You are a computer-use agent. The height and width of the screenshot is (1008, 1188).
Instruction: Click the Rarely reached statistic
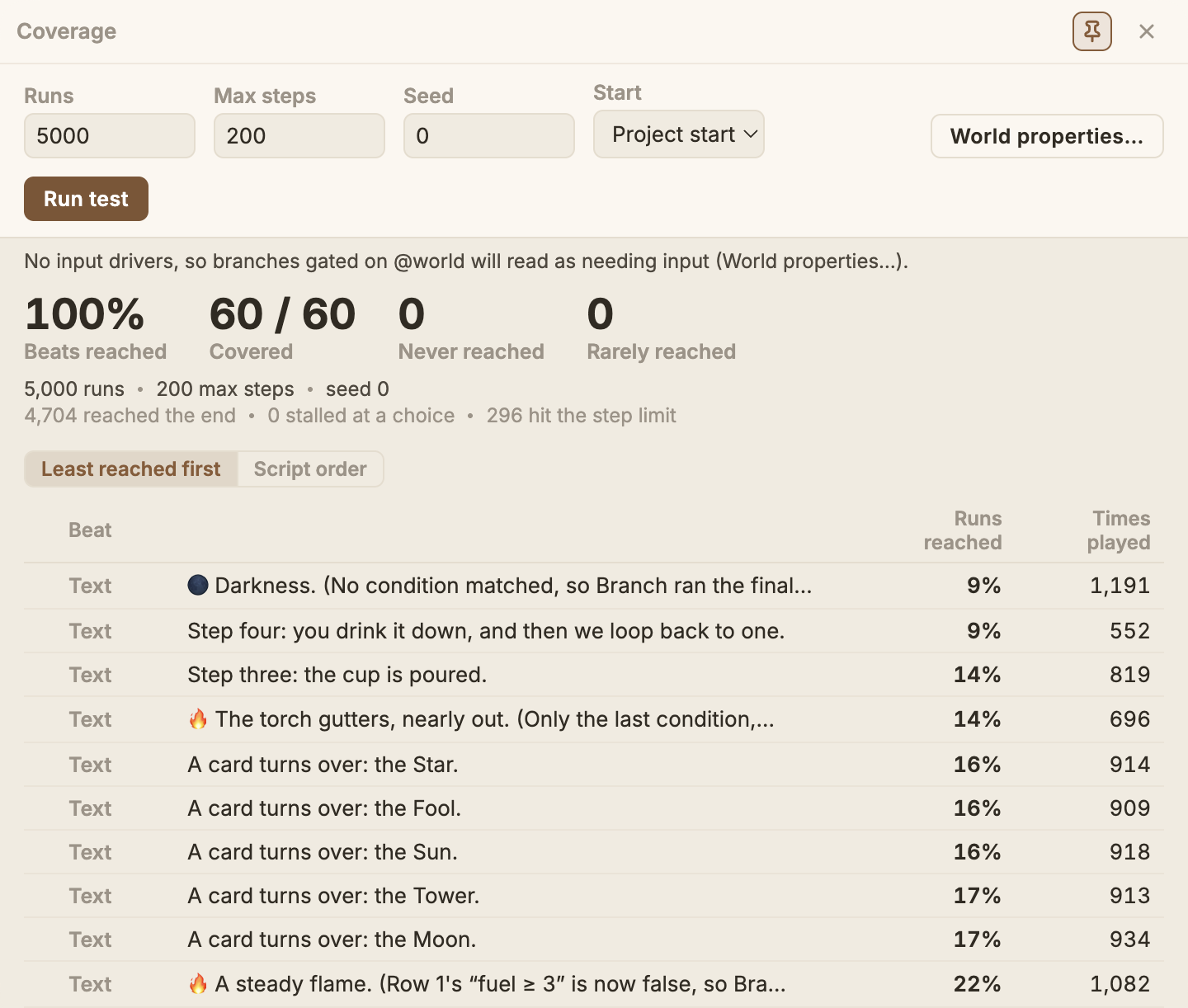pos(661,328)
